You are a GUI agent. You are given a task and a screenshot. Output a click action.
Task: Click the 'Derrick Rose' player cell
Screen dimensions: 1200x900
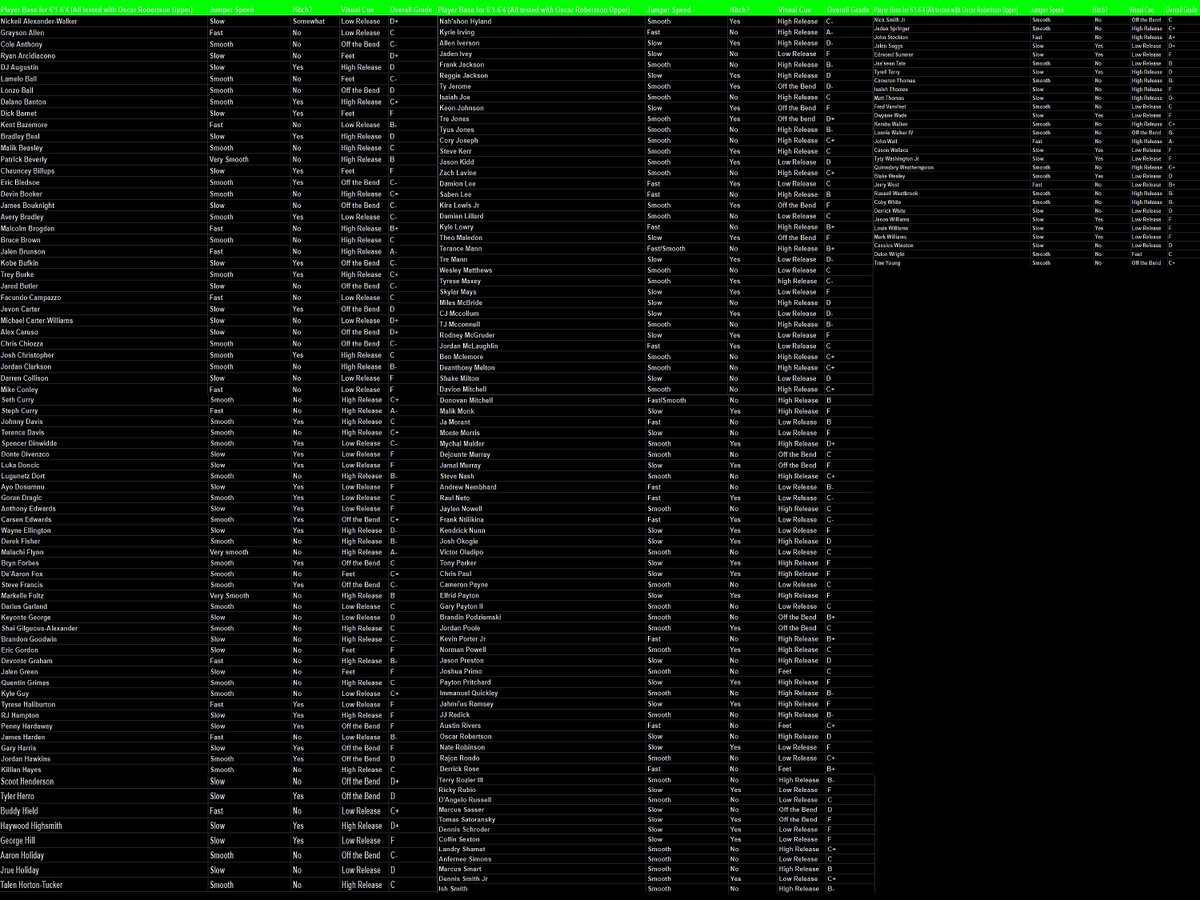[x=460, y=769]
